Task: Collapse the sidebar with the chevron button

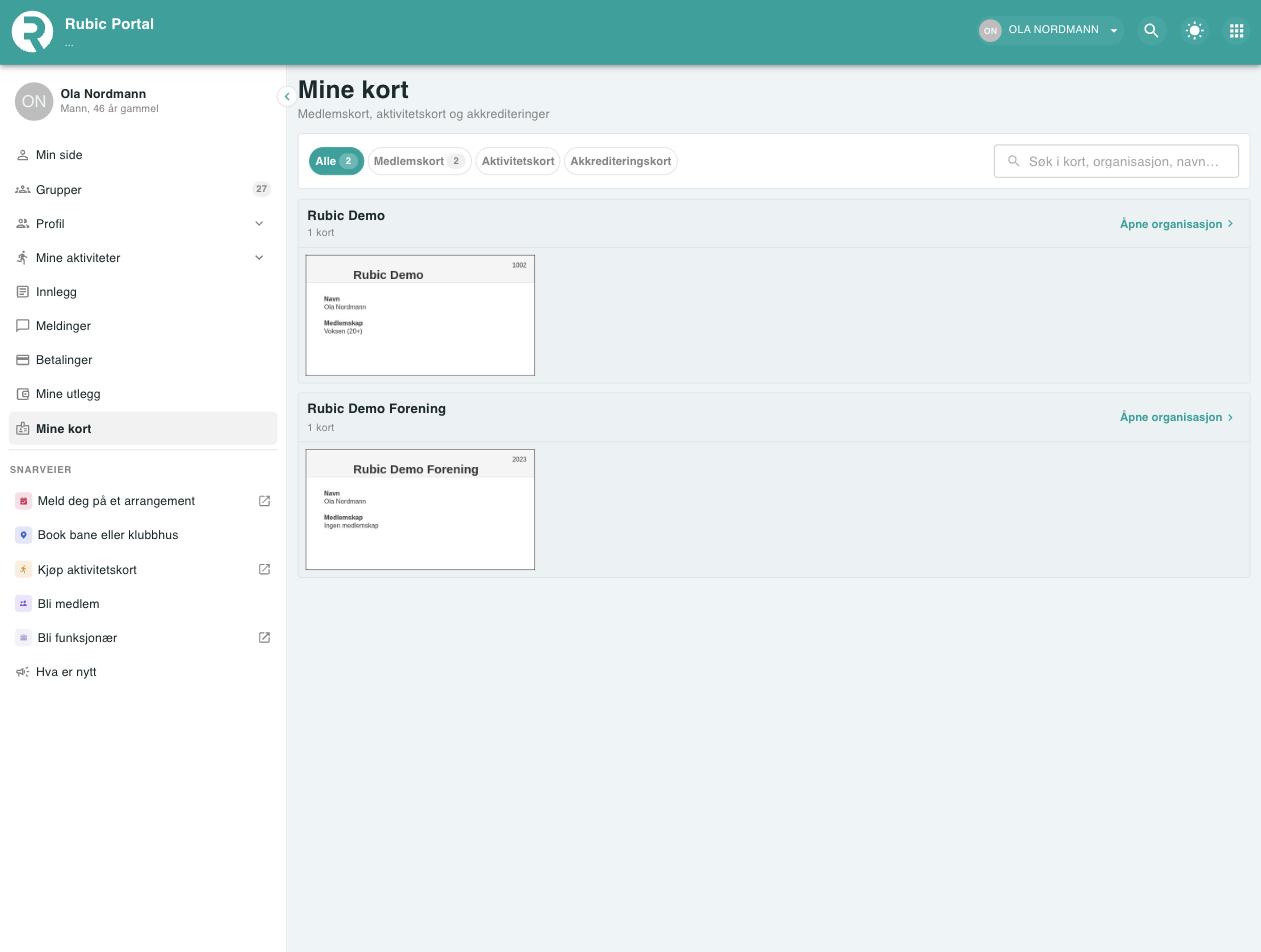Action: pos(287,96)
